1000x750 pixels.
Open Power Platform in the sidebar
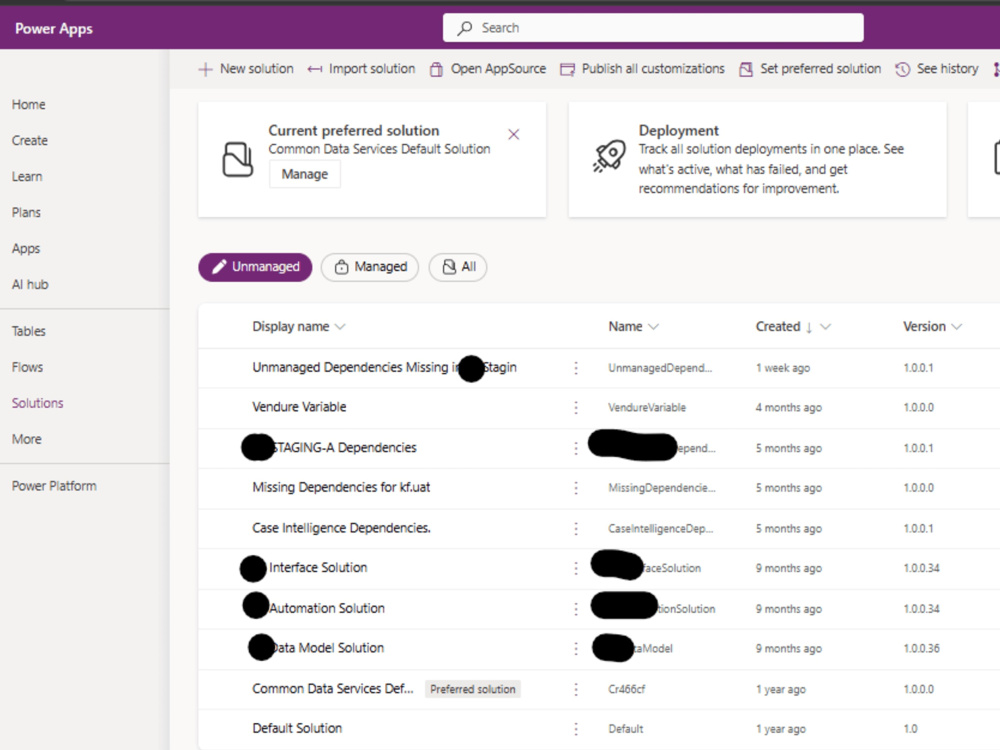pyautogui.click(x=54, y=486)
